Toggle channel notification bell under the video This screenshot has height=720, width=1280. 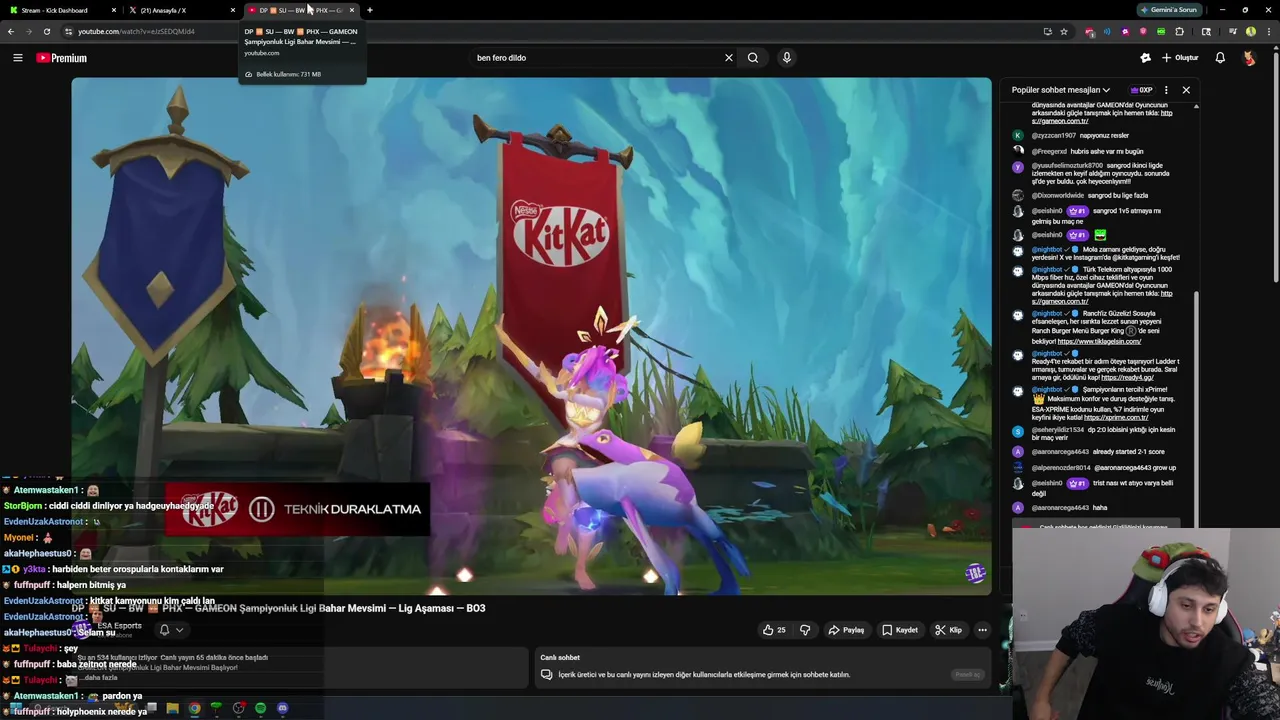[164, 630]
